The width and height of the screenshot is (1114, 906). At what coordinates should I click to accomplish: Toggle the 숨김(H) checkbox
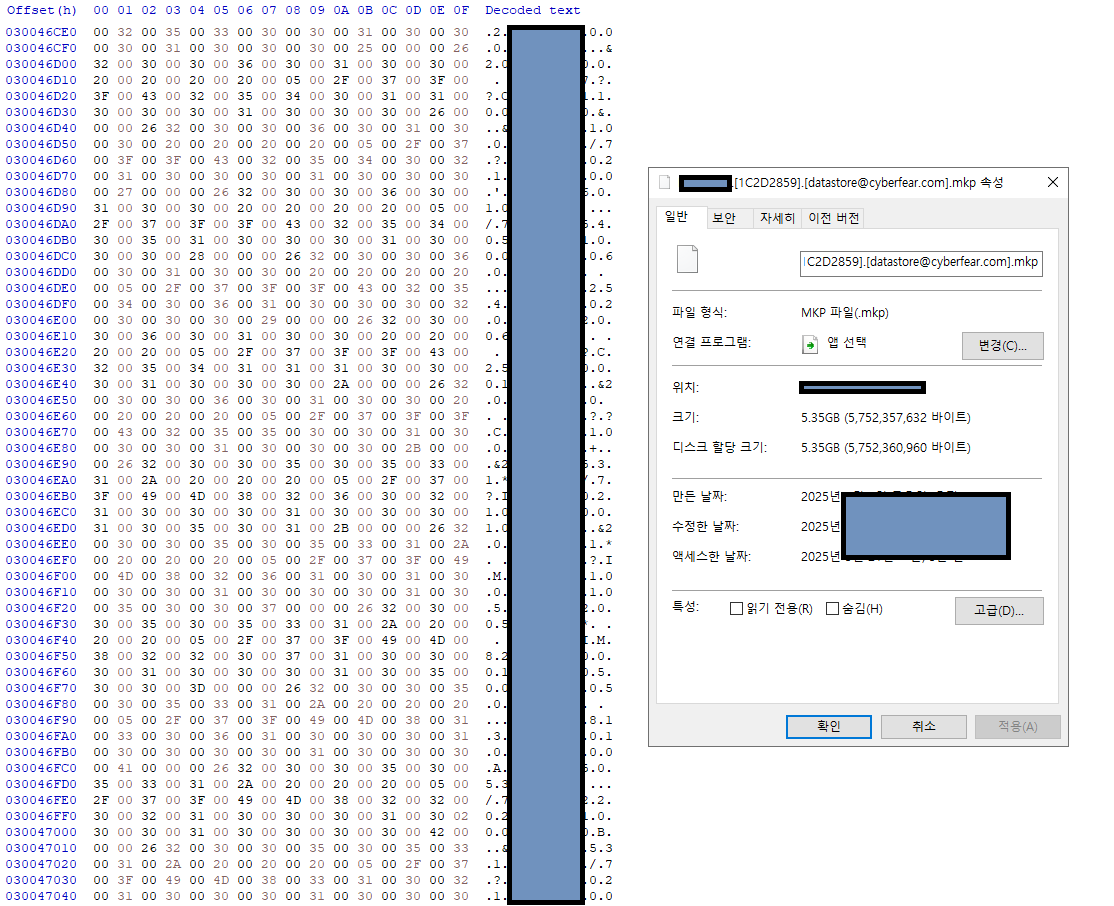pos(832,609)
